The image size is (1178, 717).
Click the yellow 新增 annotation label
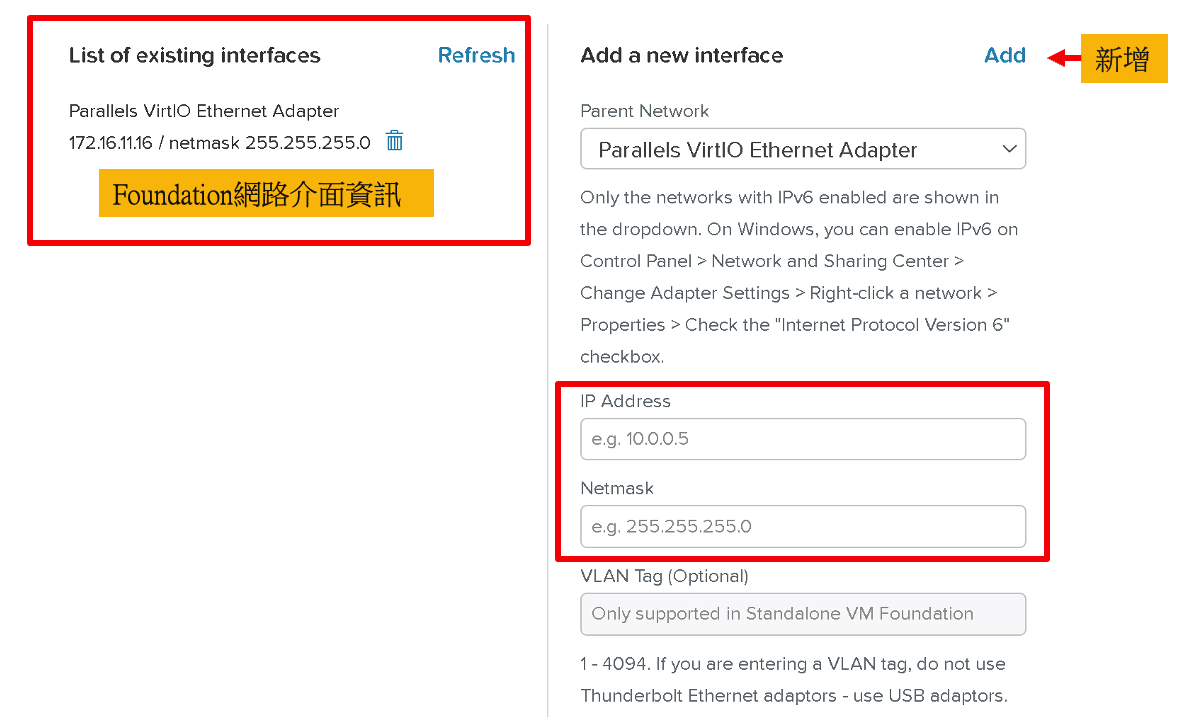pos(1124,59)
